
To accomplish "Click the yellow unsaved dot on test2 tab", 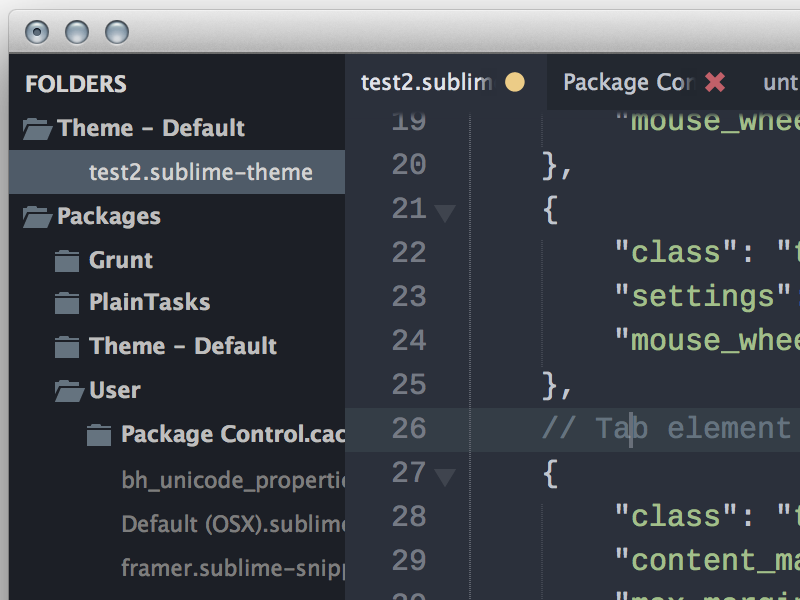I will click(x=515, y=82).
